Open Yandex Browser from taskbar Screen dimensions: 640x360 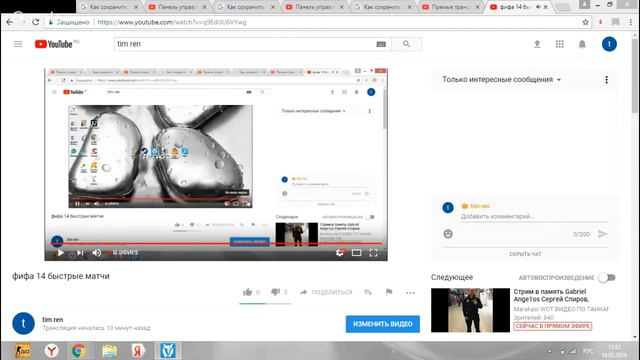51,351
